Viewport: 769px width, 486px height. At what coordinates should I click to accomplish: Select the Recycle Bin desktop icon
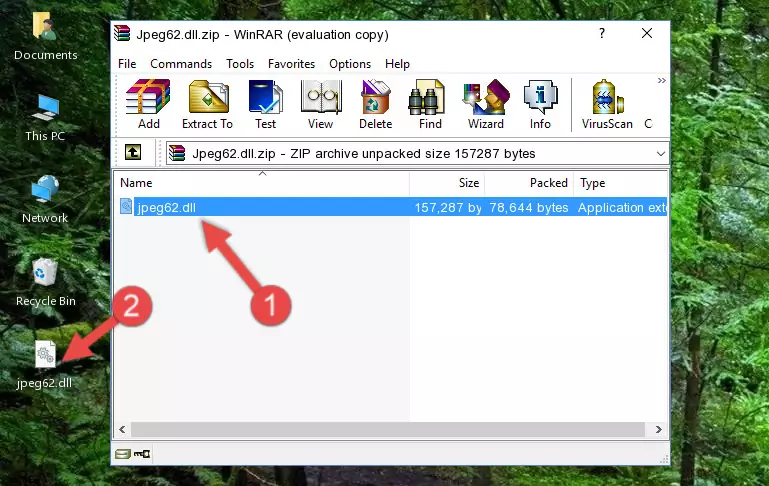tap(45, 282)
